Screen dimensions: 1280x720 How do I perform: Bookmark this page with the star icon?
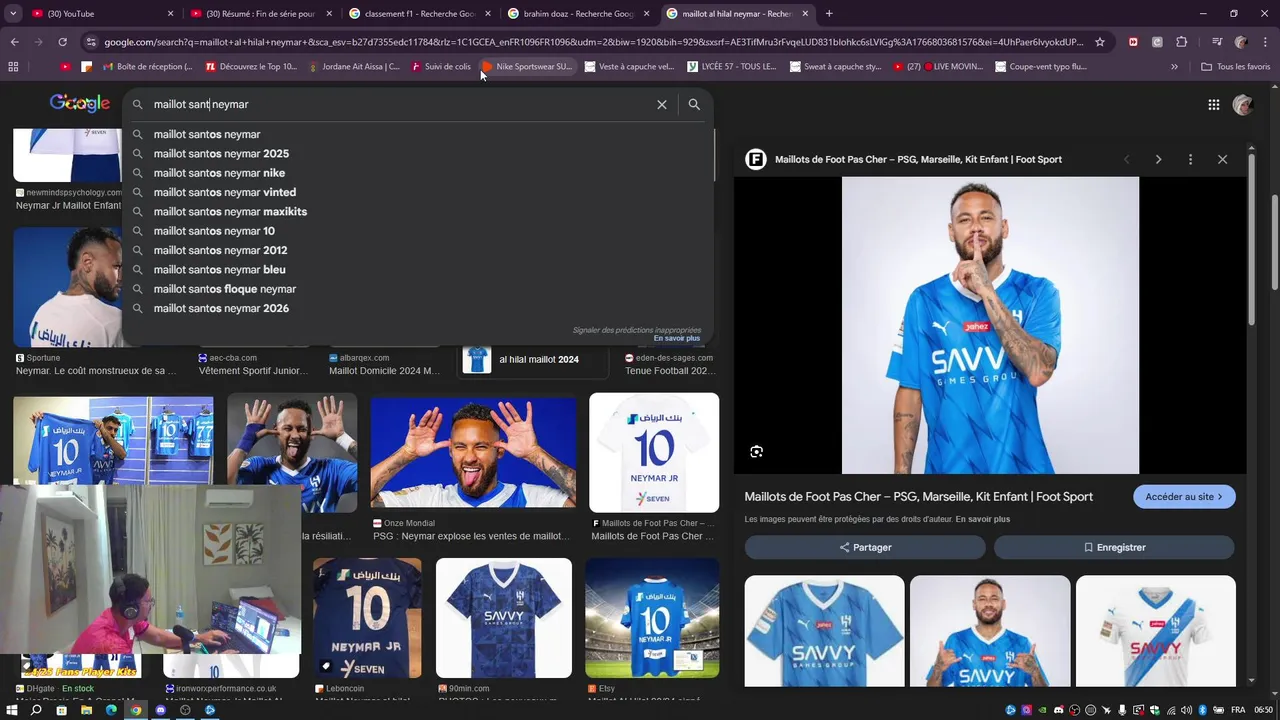[x=1100, y=42]
